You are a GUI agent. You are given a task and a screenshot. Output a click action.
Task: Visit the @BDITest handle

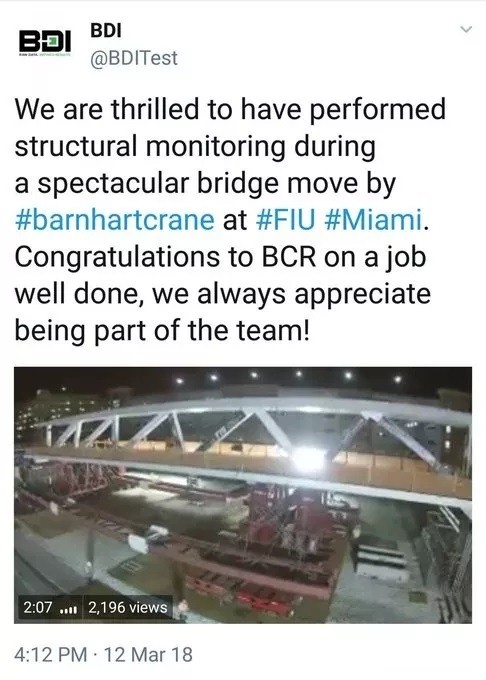point(134,58)
